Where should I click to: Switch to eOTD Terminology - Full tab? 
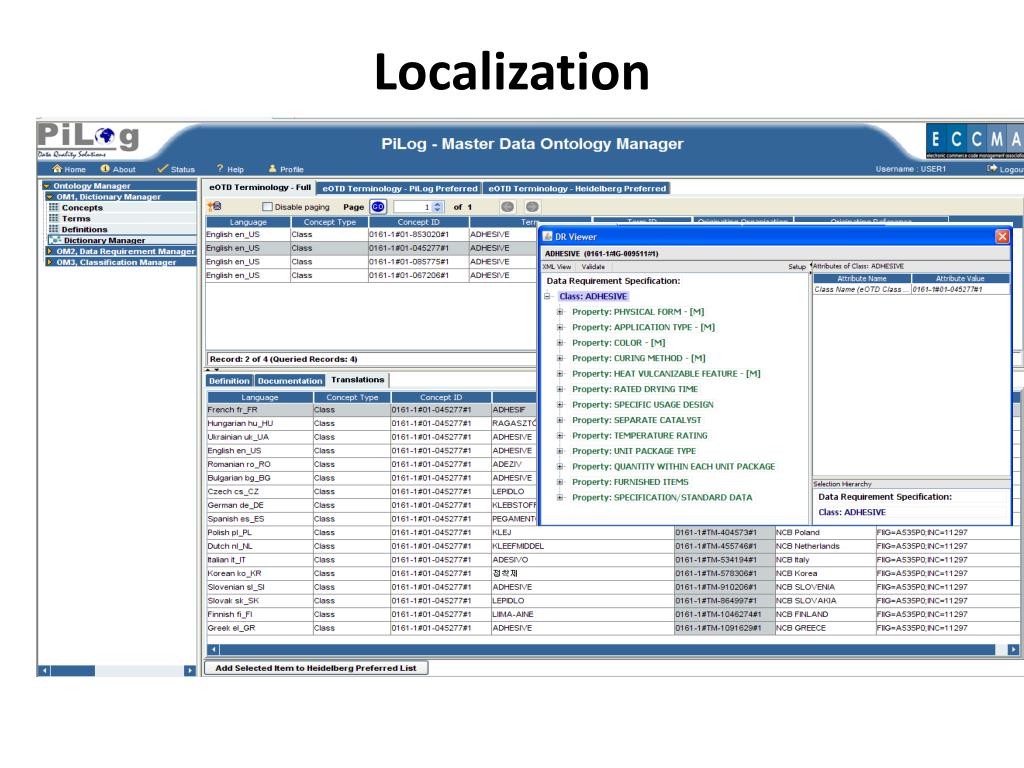pyautogui.click(x=260, y=187)
